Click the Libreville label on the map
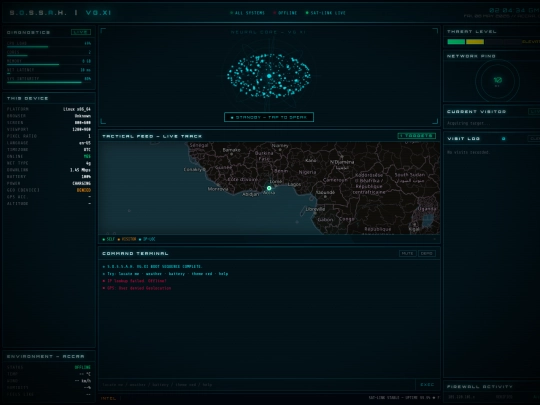Screen dimensions: 540x405 (315, 209)
